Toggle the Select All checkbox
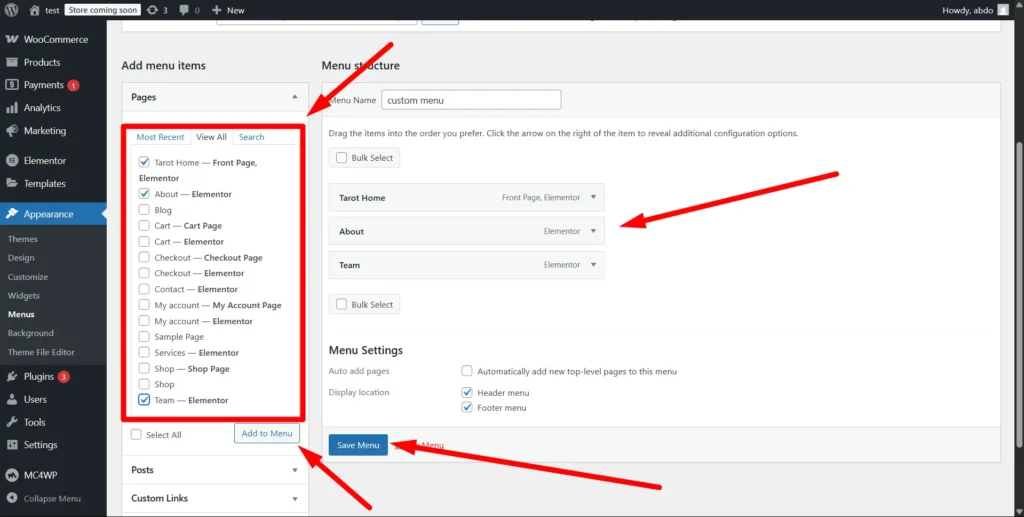 pos(136,435)
